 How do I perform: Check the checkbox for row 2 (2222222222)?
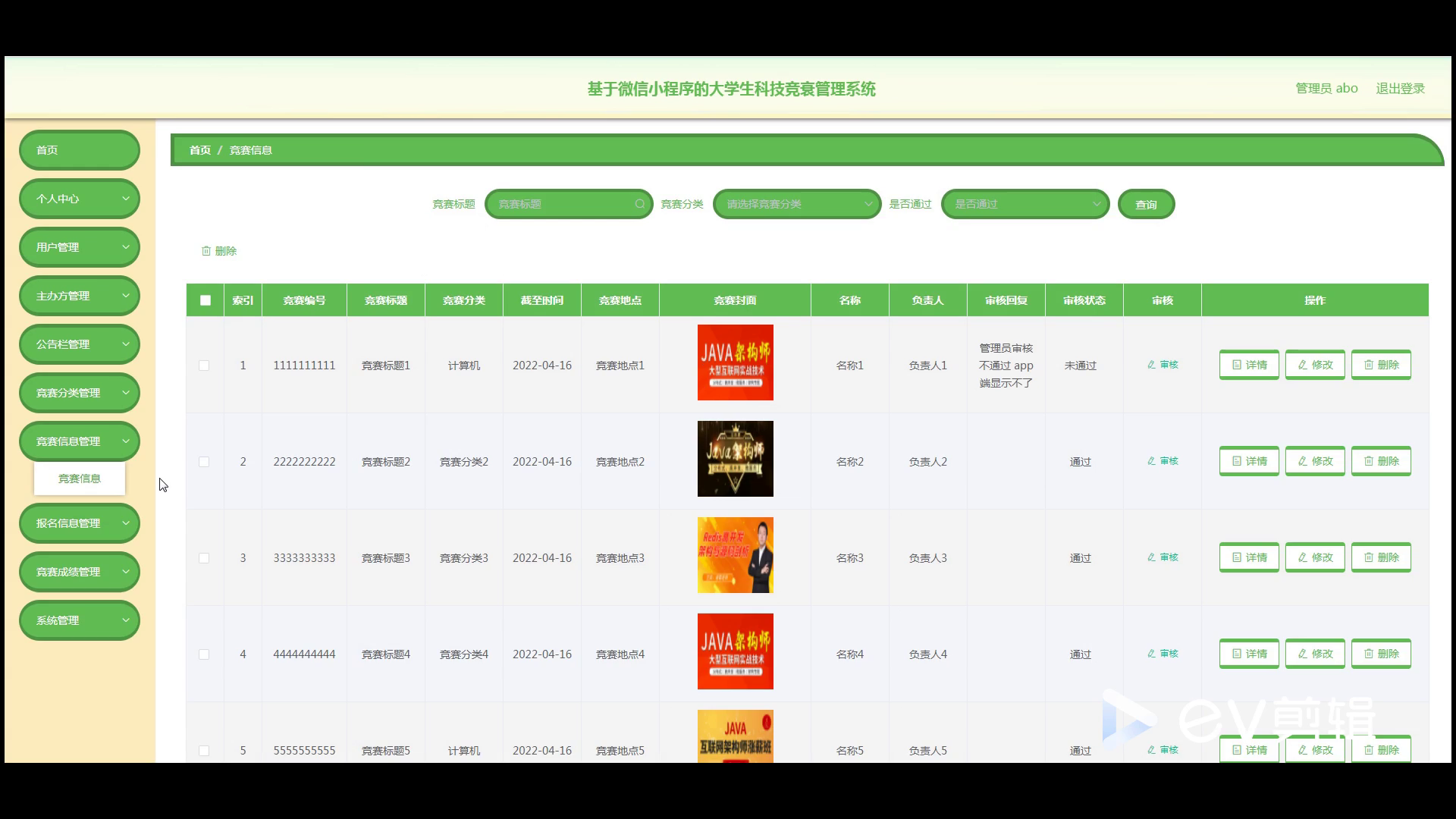tap(204, 462)
